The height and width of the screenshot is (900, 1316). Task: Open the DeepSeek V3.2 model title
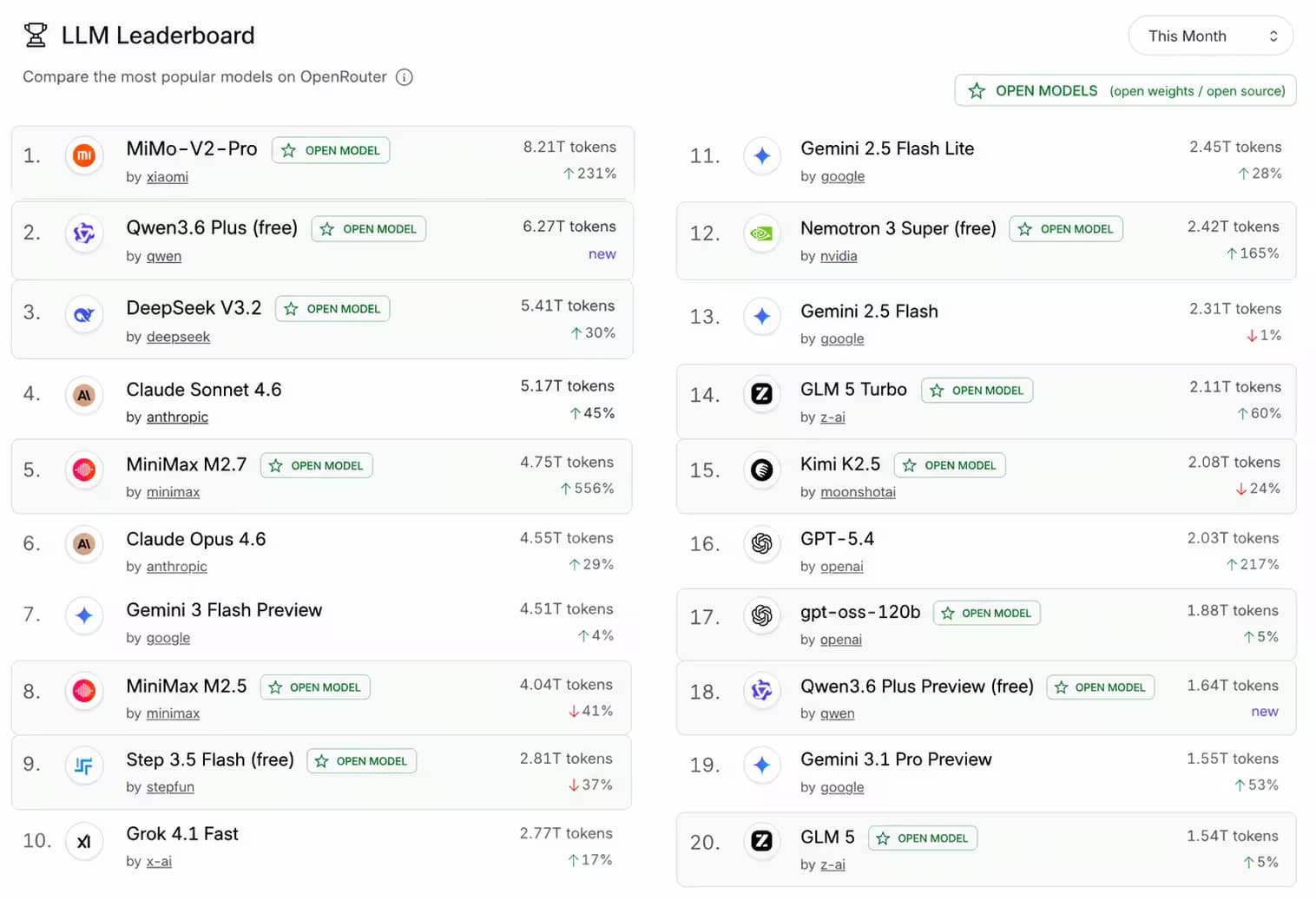click(x=194, y=308)
